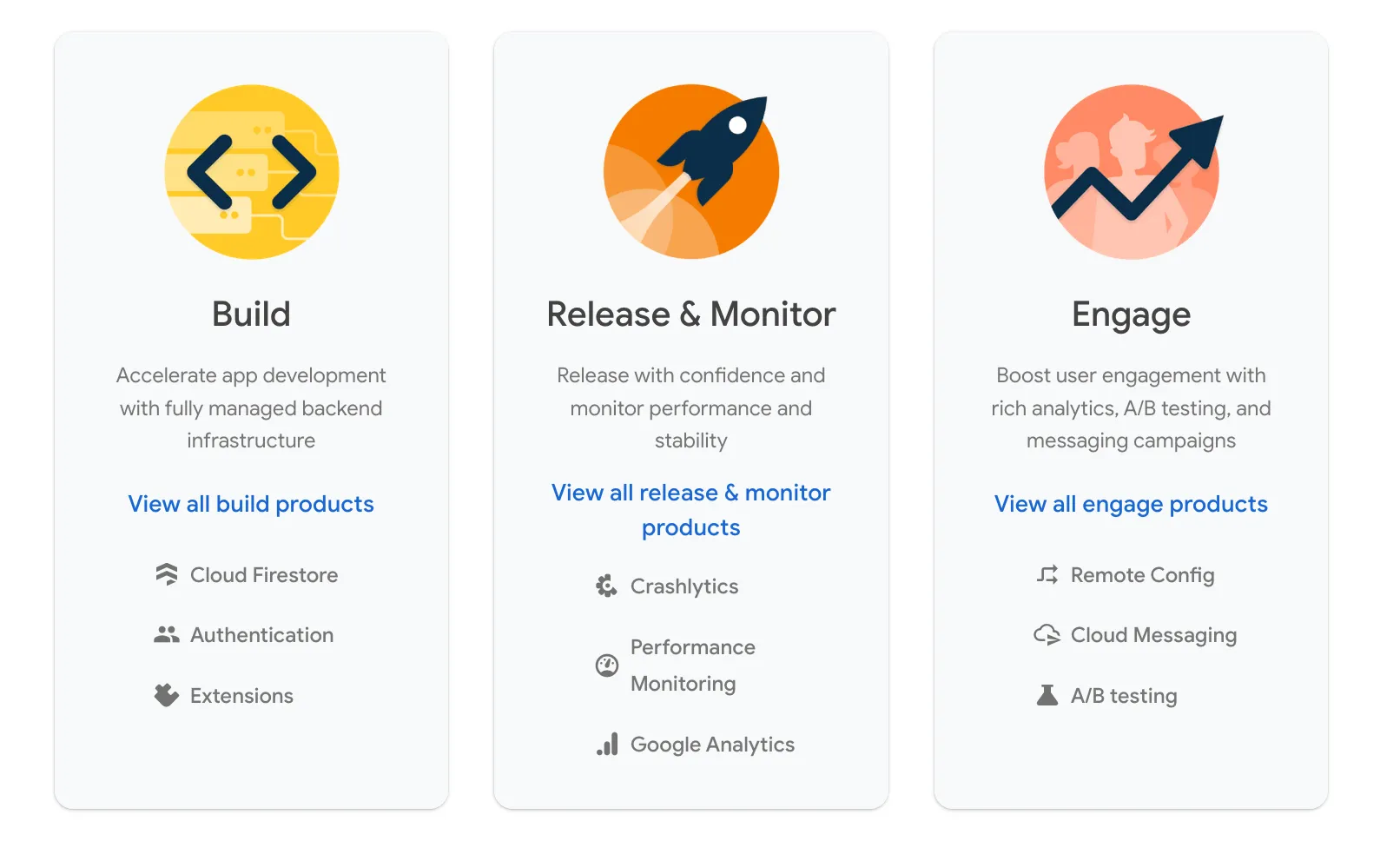Click the 'Accelerate app development' description text
The image size is (1400, 841).
[251, 407]
